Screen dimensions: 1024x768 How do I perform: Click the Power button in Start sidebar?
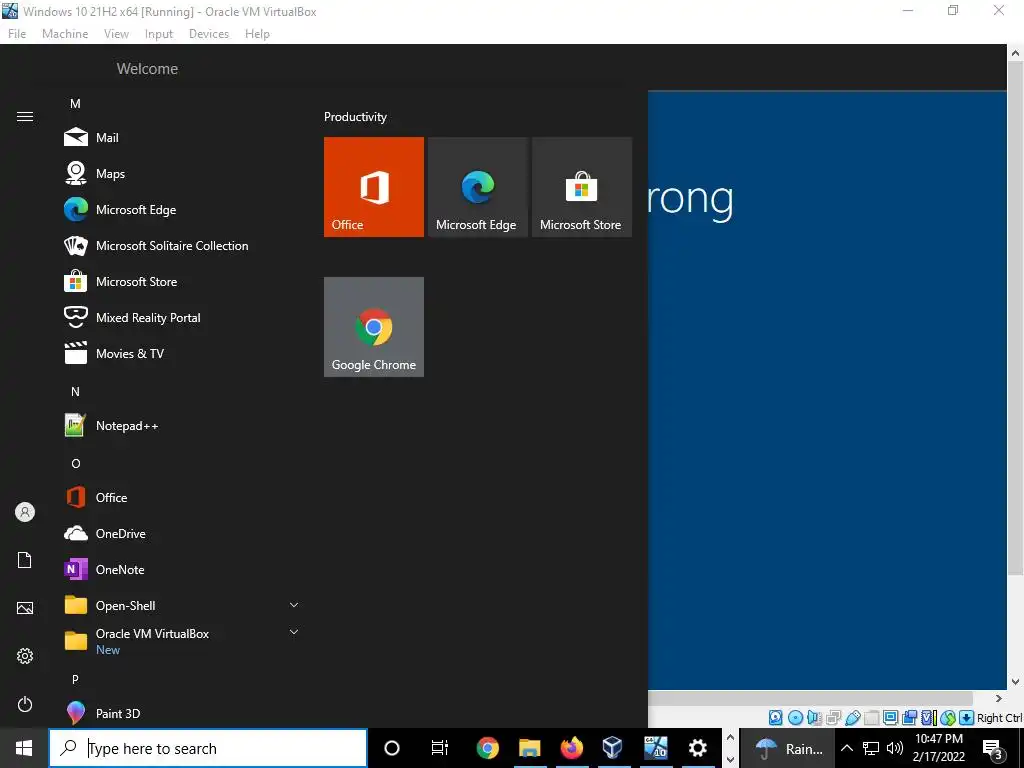click(25, 704)
